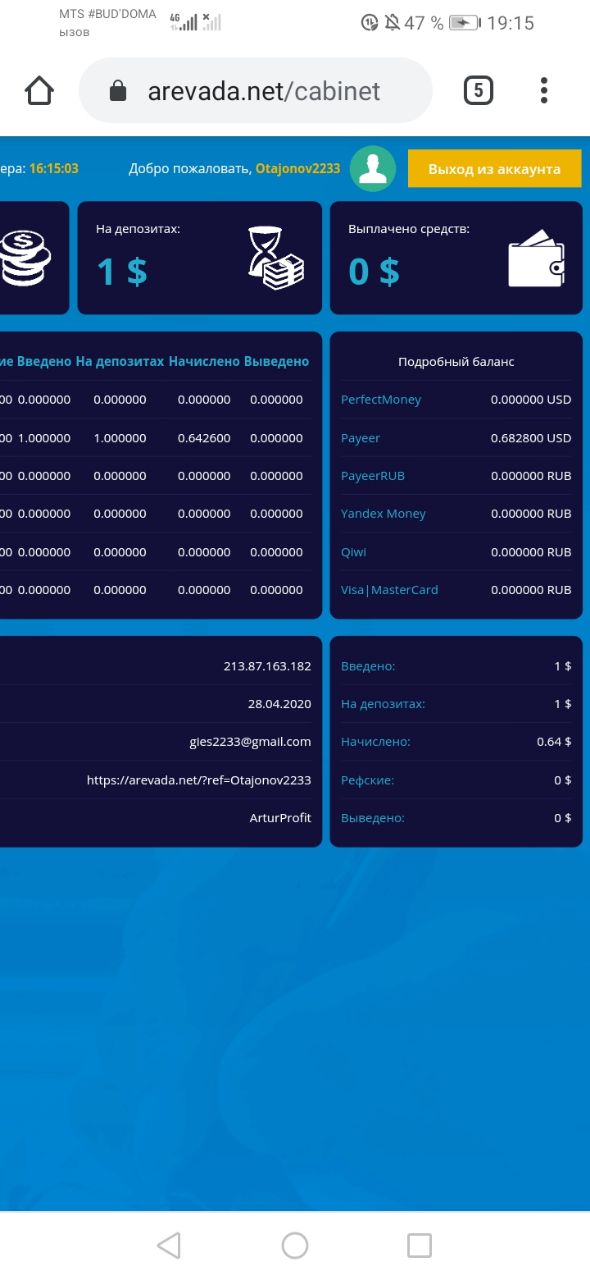Click the email gies2233@gmail.com

[x=250, y=742]
